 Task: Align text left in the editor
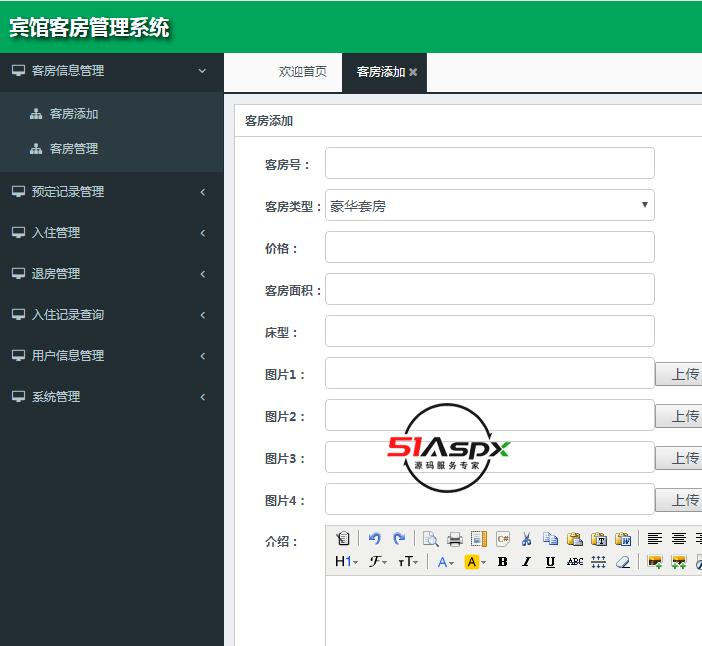[655, 539]
